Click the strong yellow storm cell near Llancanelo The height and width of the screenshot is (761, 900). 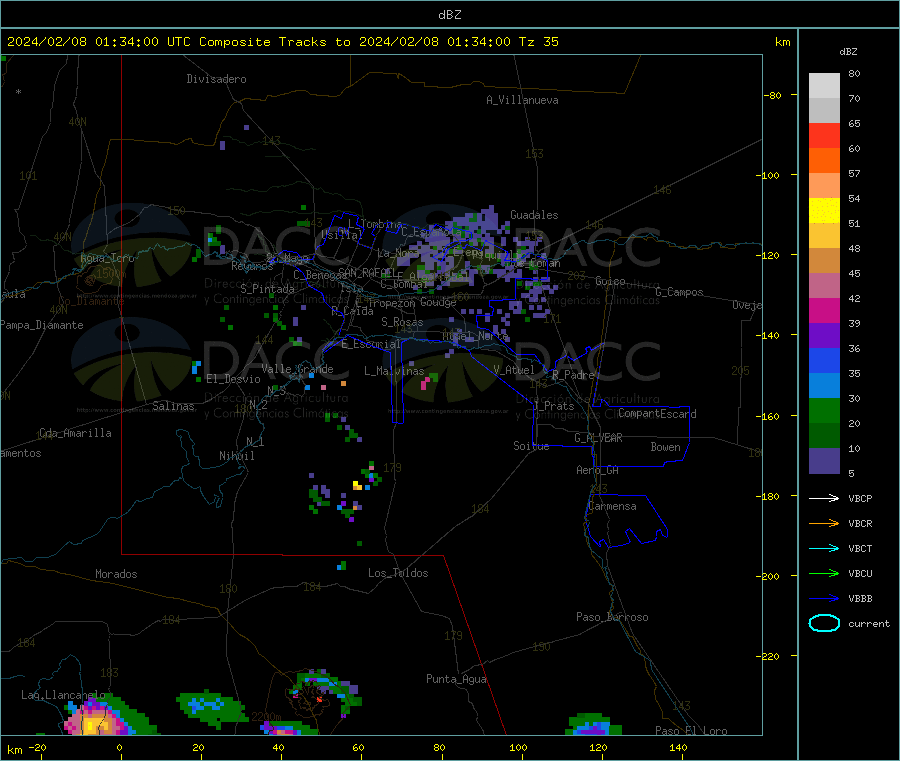pos(94,725)
